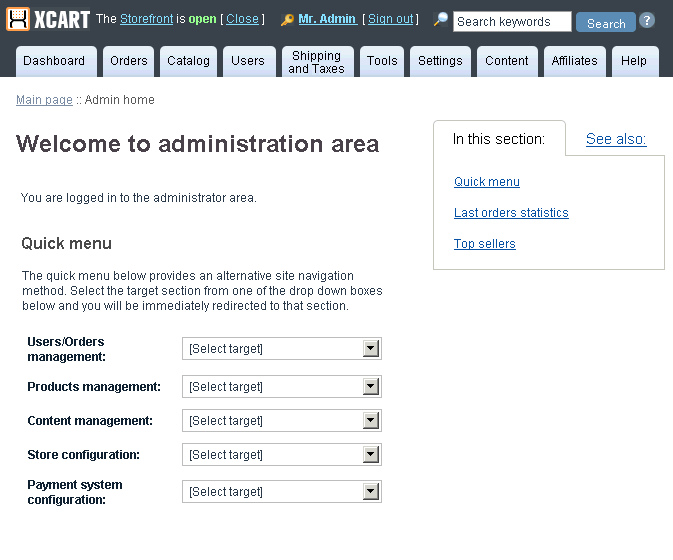Viewport: 673px width, 560px height.
Task: Focus the Search keywords field
Action: [512, 21]
